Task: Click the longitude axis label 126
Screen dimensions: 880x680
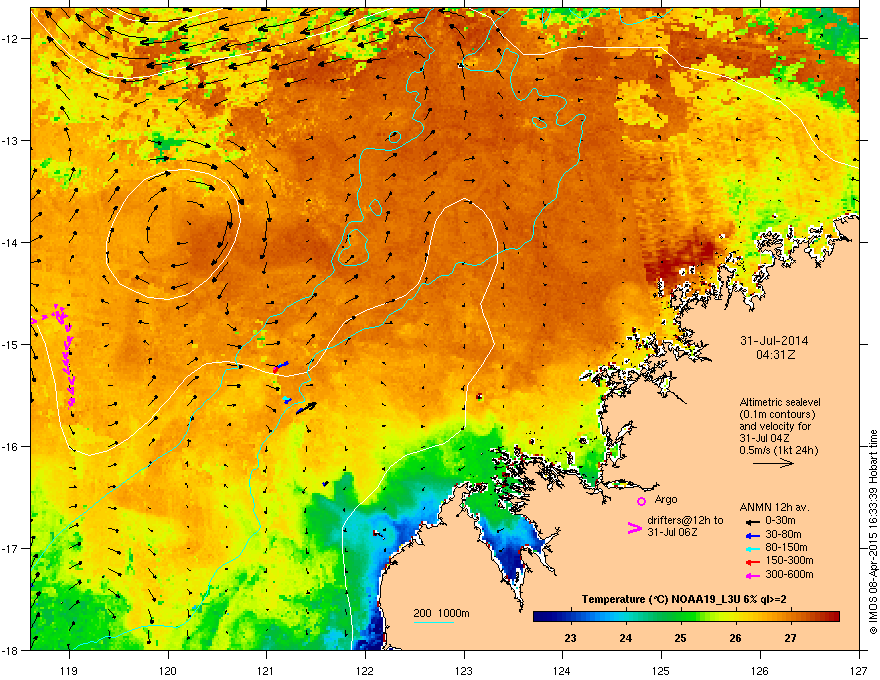Action: click(x=760, y=670)
